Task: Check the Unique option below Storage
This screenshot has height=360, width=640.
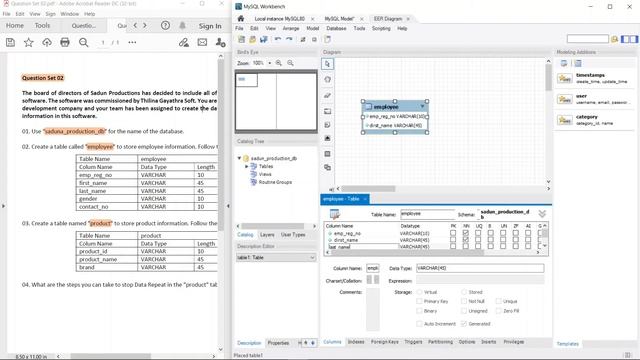Action: pyautogui.click(x=498, y=301)
